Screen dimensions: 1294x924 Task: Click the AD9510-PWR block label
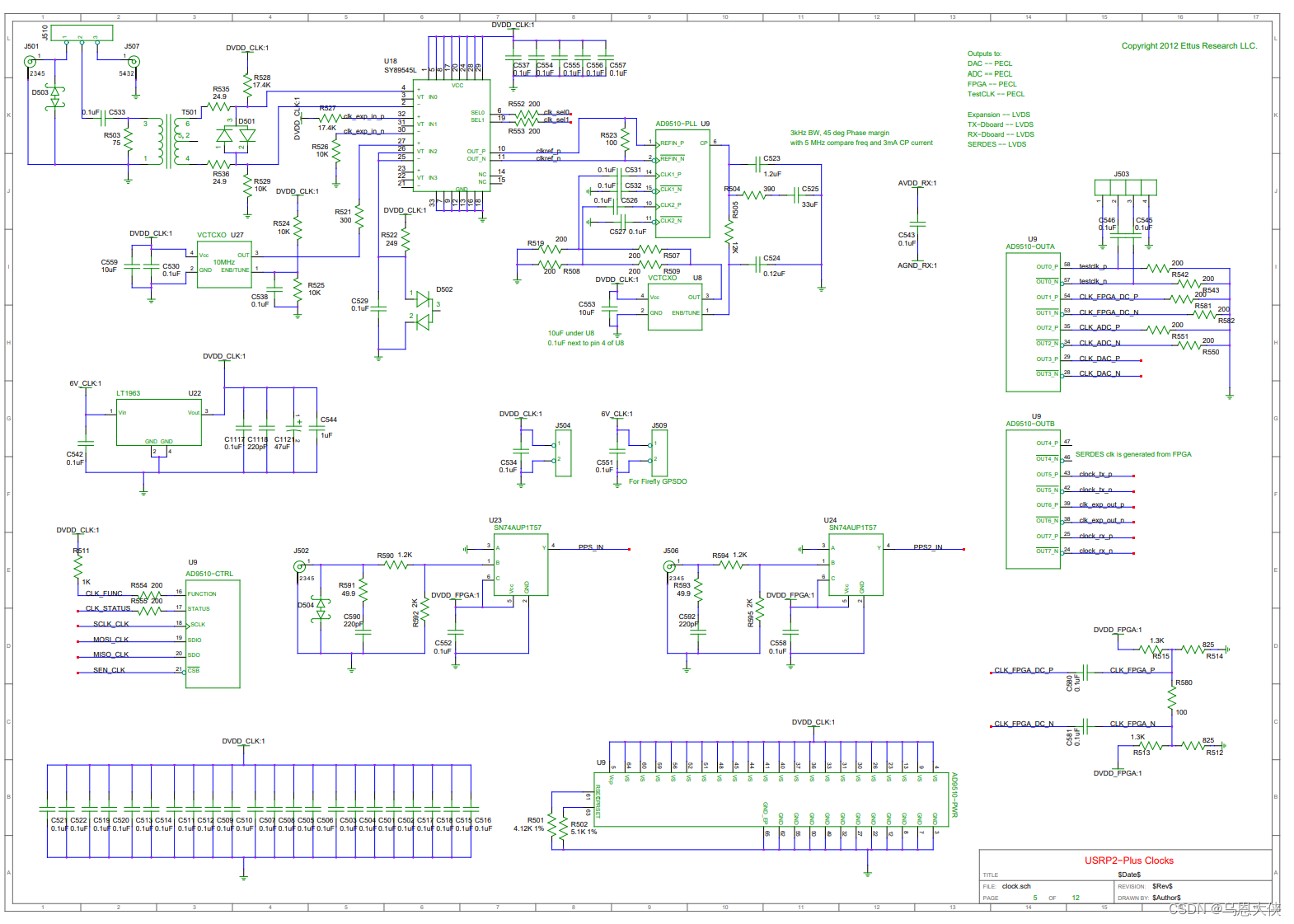coord(954,795)
